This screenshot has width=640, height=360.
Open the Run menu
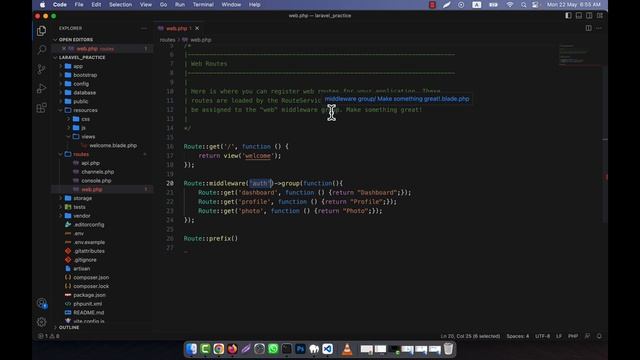180,5
